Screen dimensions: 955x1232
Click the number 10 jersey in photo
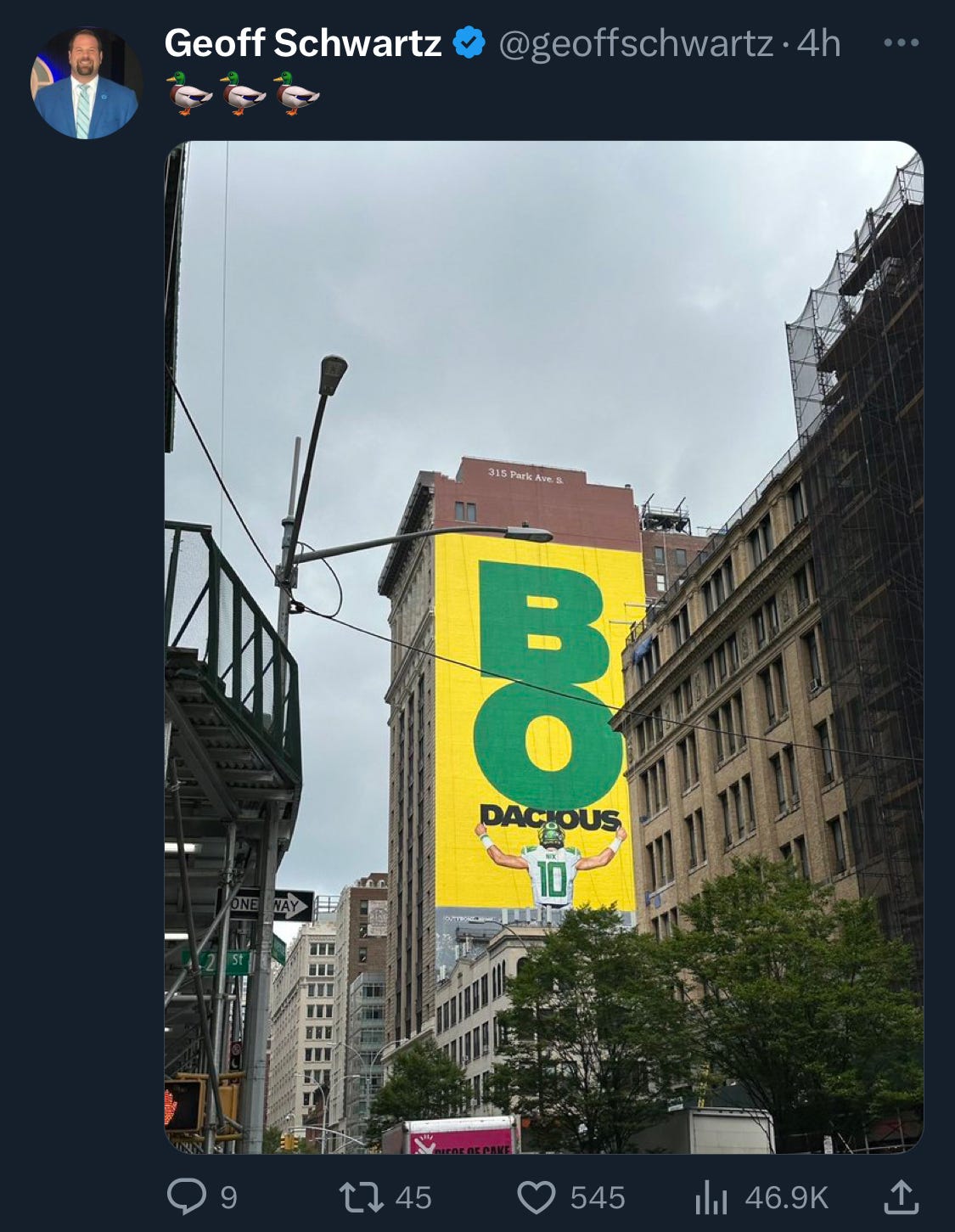[x=552, y=880]
